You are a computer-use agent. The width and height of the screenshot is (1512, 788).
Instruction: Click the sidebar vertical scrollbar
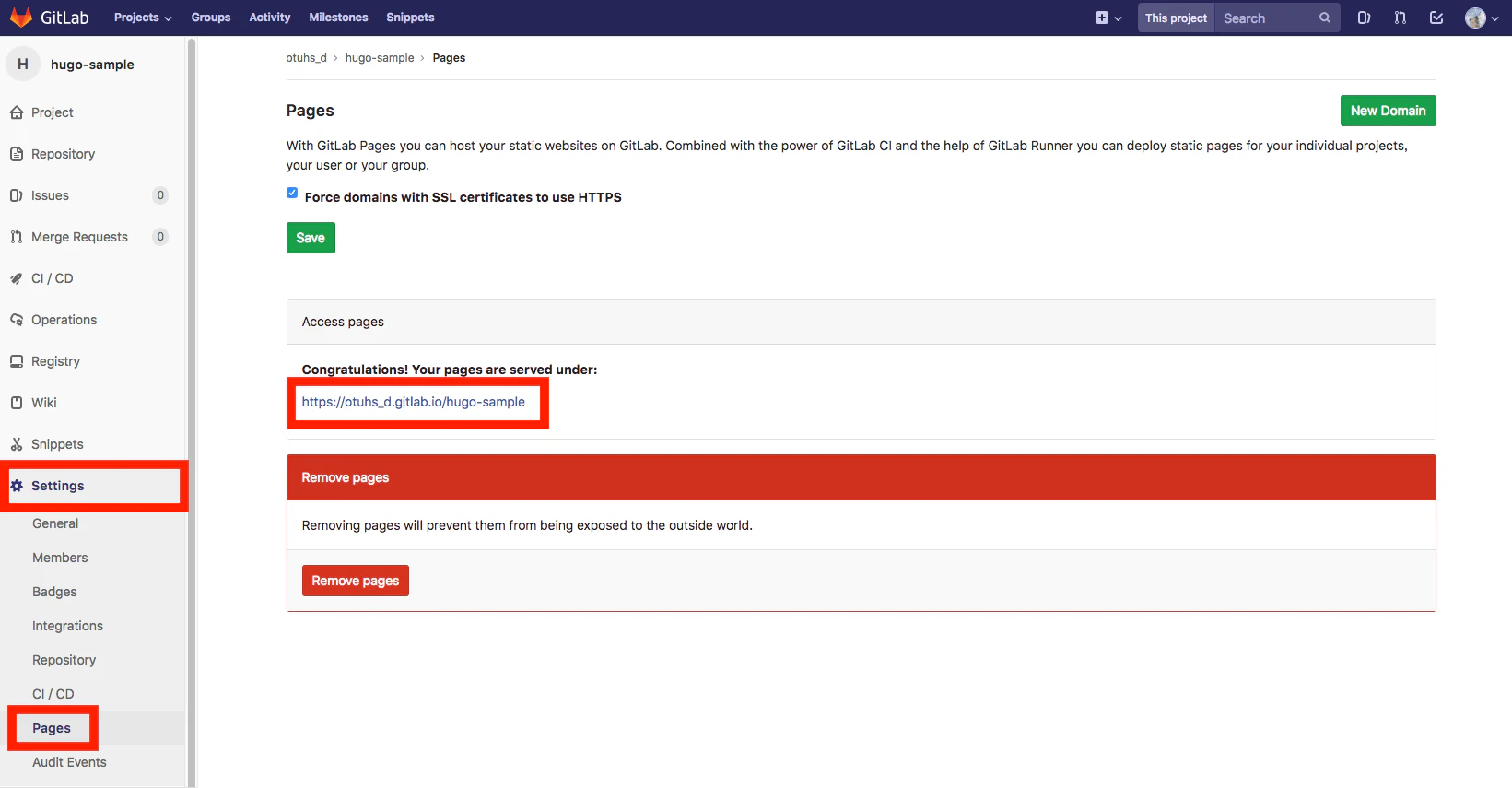[192, 412]
